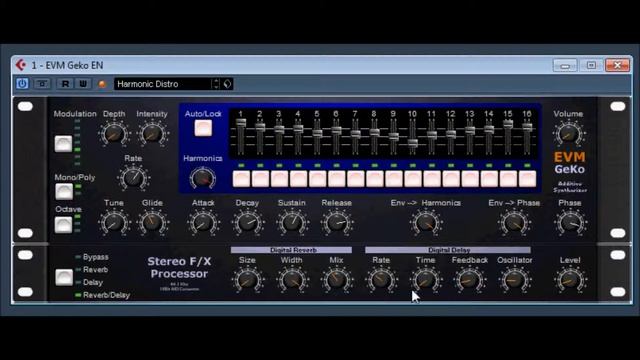The width and height of the screenshot is (640, 360).
Task: Toggle the Auto/Lock button
Action: click(203, 128)
